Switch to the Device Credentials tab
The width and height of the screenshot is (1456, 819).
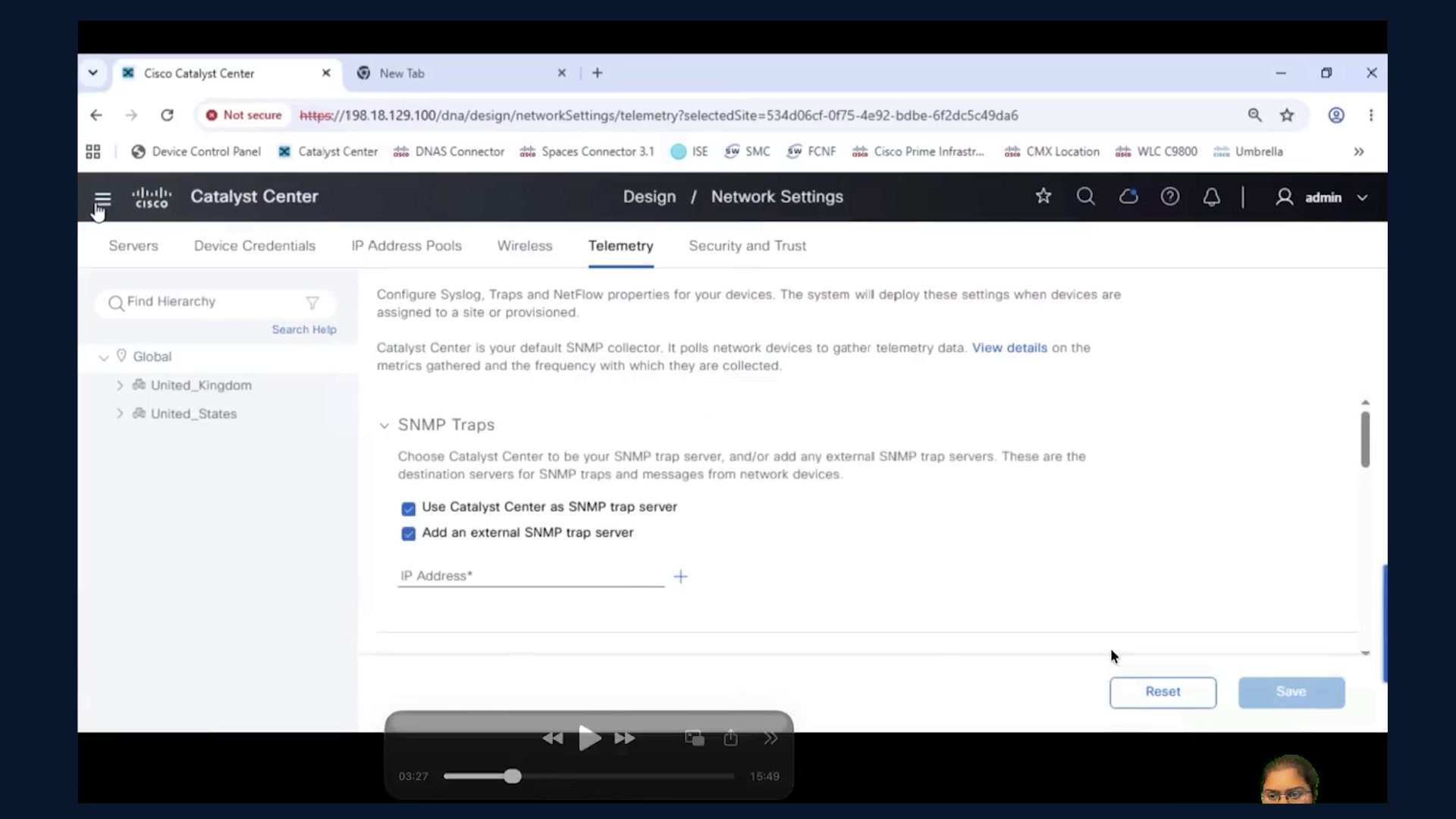255,246
